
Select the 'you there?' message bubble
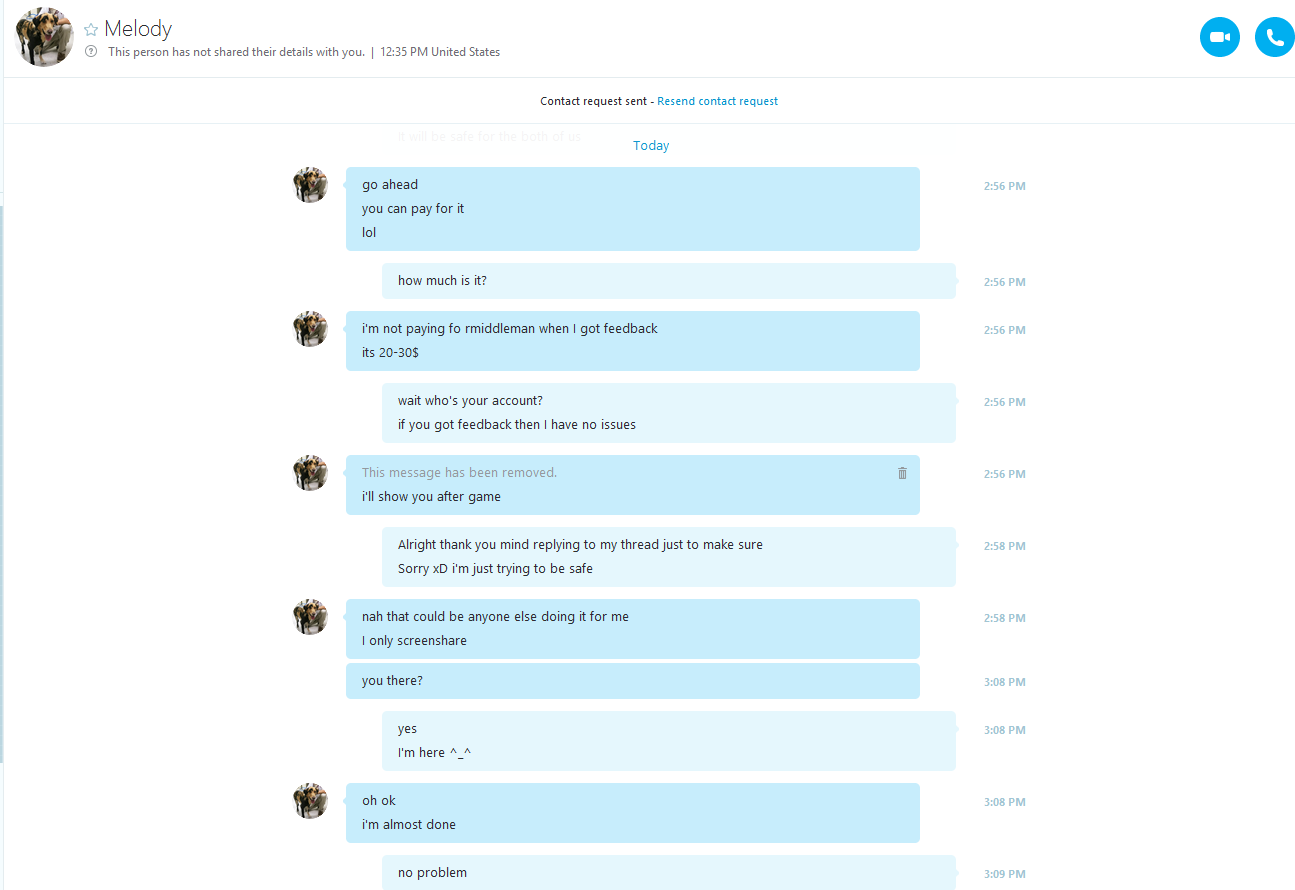coord(632,681)
